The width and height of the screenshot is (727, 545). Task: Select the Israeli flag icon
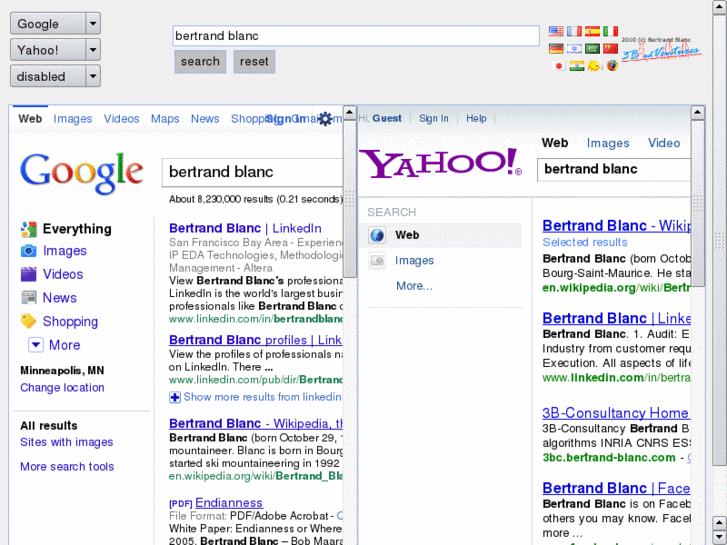pos(574,48)
